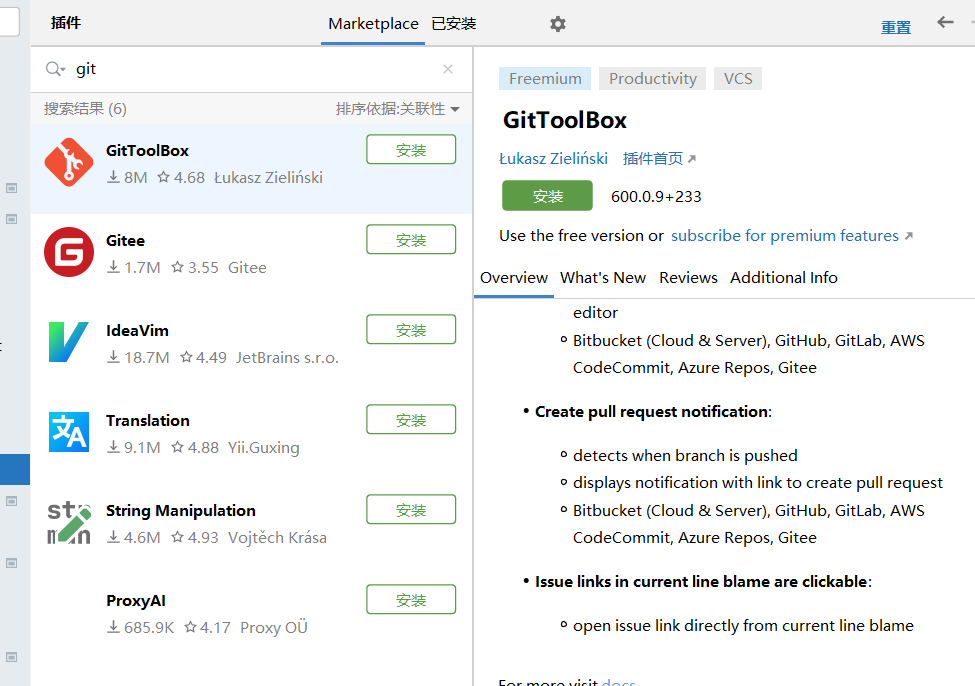Click the Gitee plugin logo
975x686 pixels.
click(69, 252)
